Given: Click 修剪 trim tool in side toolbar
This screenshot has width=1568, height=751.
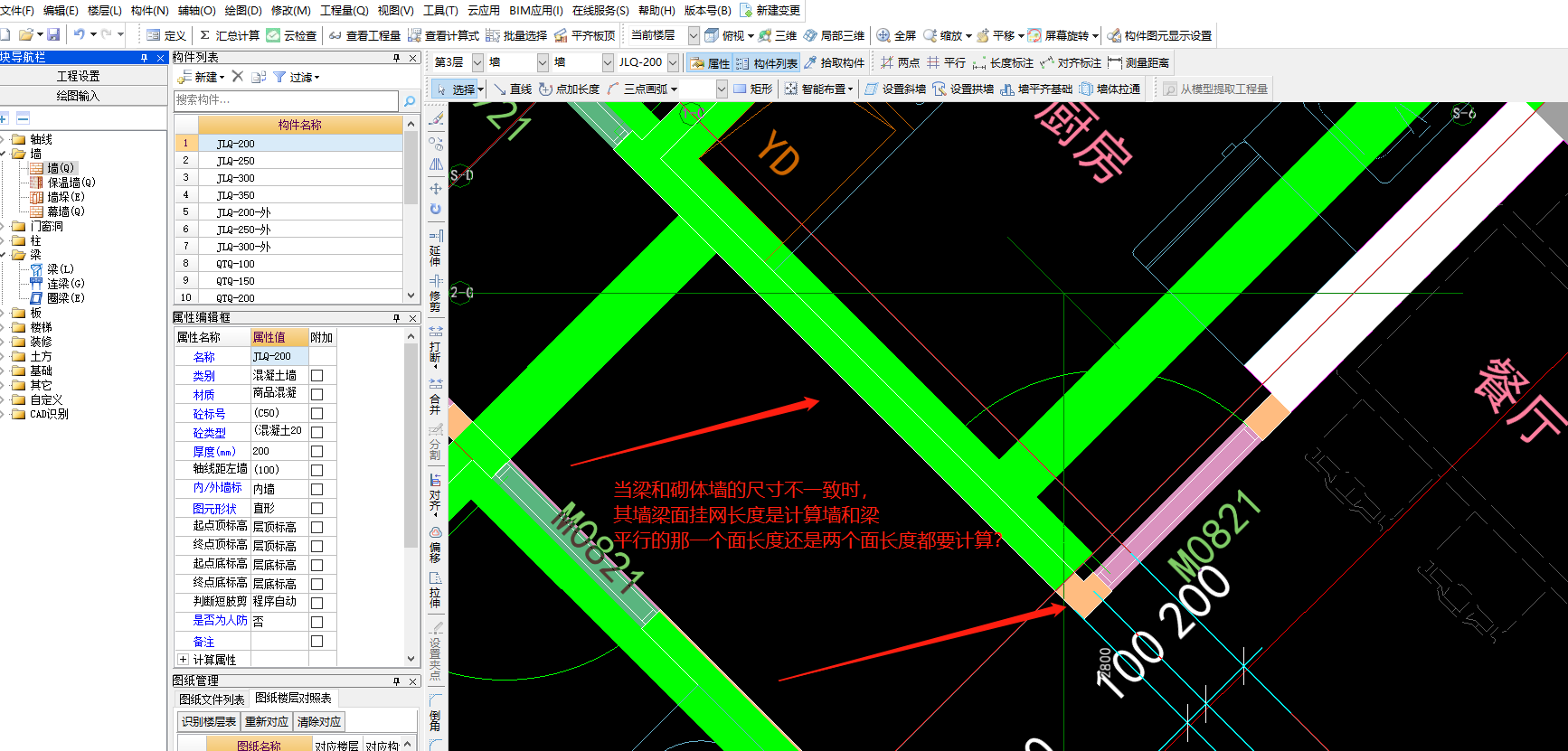Looking at the screenshot, I should (x=436, y=293).
